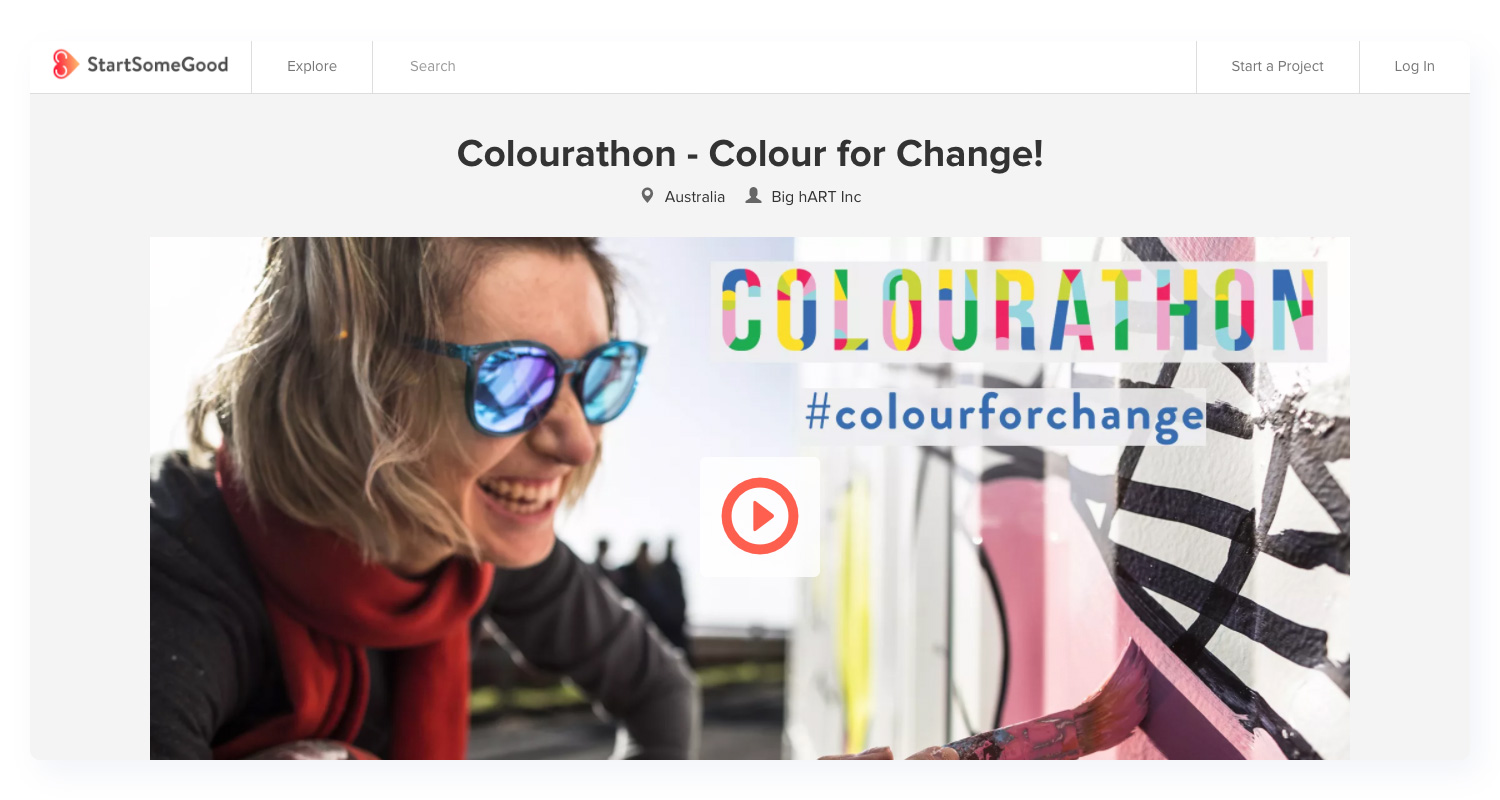
Task: Click the COLOURATHON banner in the video
Action: point(1019,311)
